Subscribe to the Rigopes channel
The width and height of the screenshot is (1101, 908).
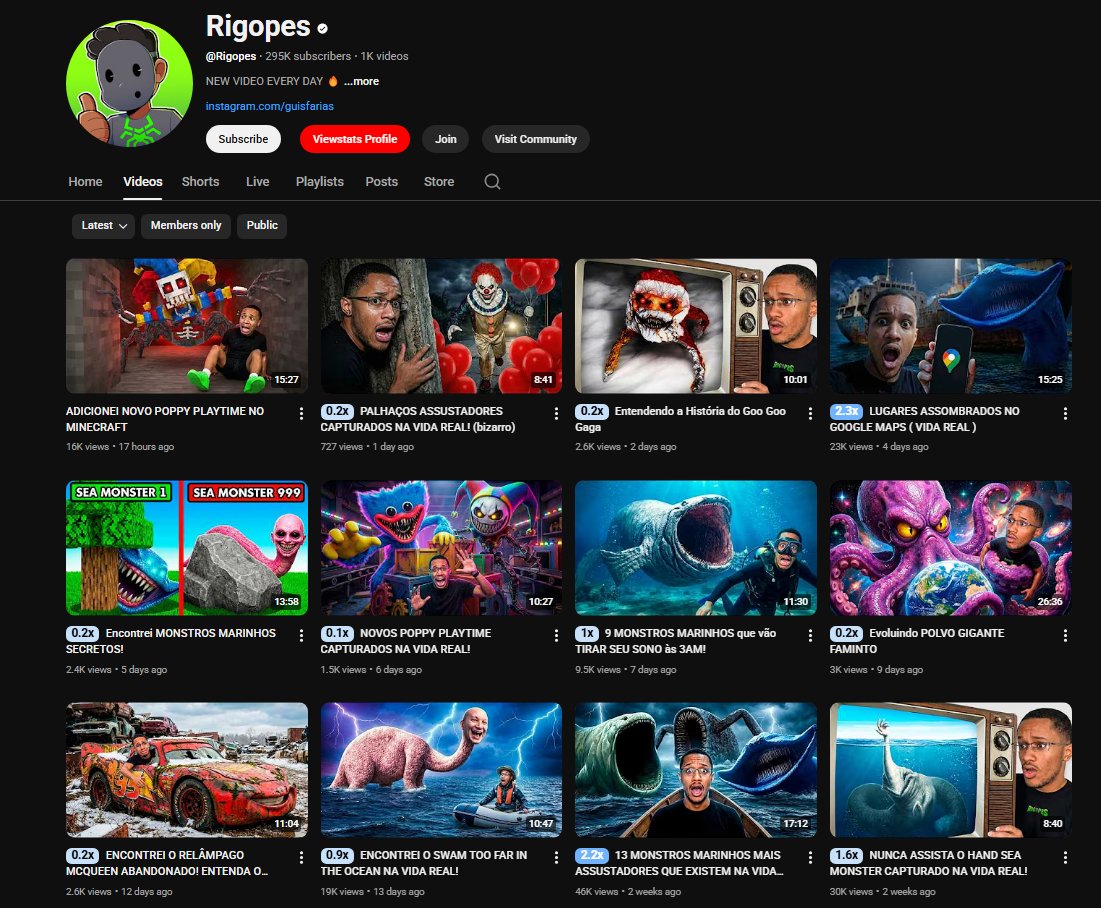tap(243, 139)
